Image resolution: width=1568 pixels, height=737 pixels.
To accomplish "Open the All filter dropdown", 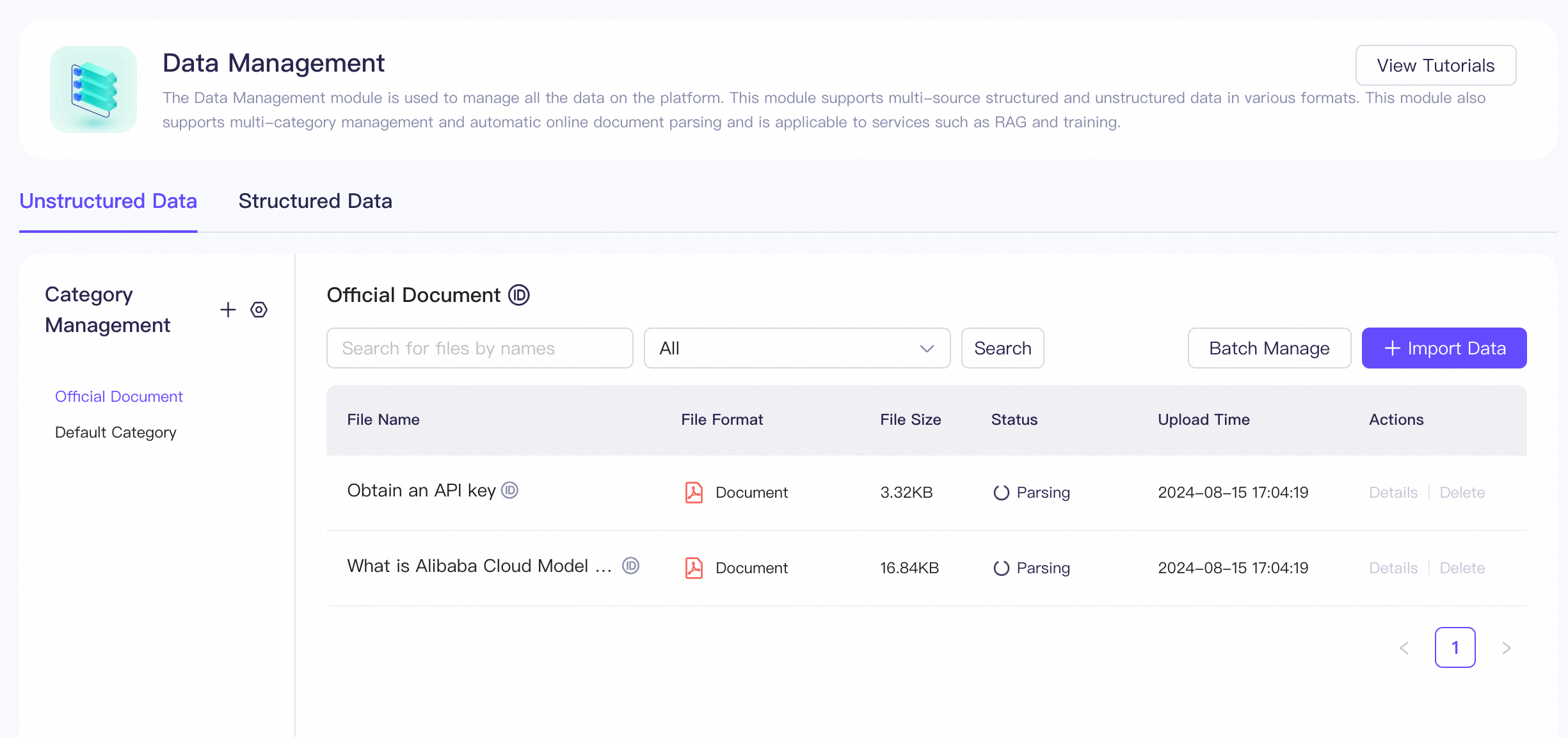I will tap(797, 348).
